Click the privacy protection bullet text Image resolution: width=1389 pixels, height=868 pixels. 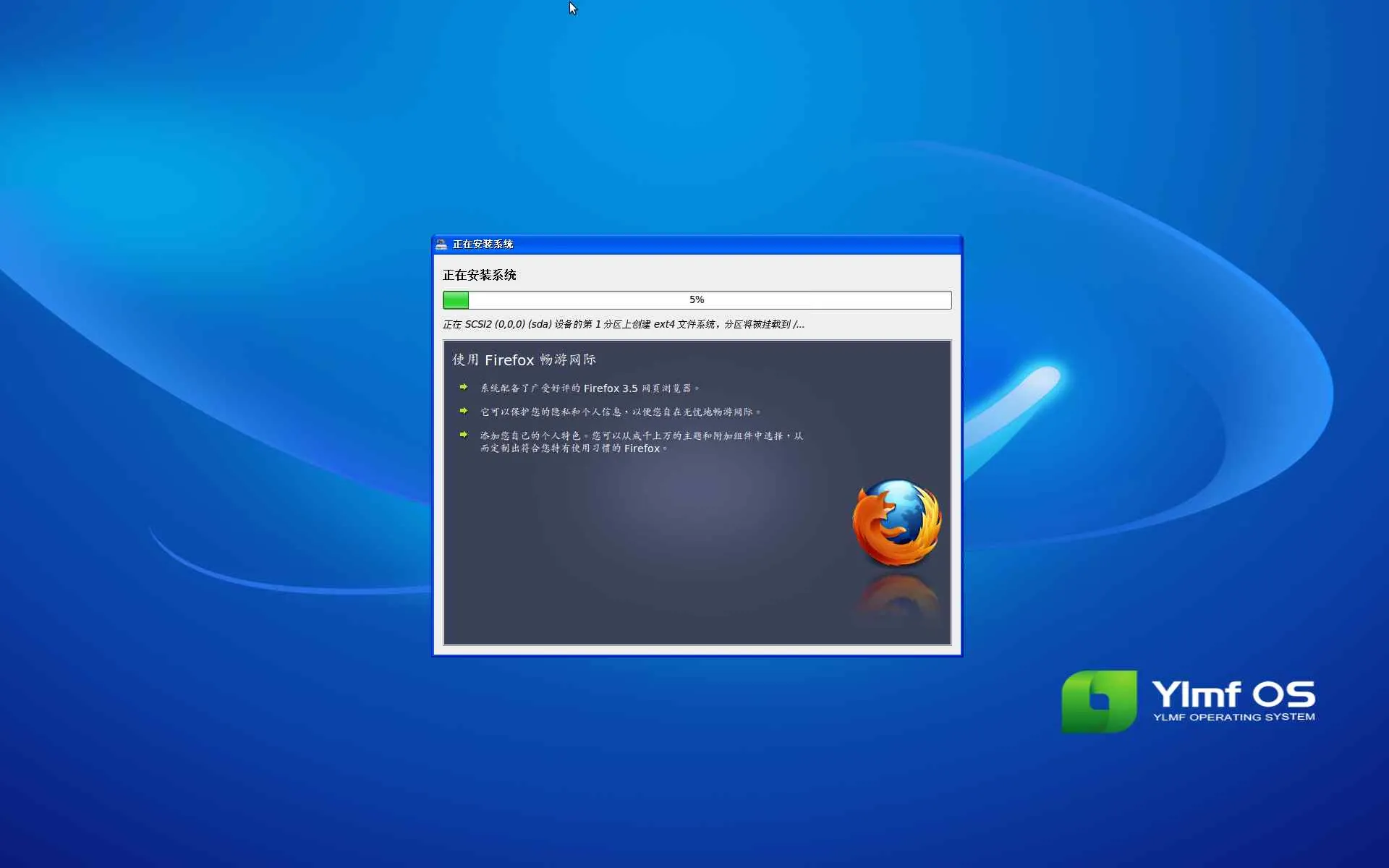tap(620, 412)
